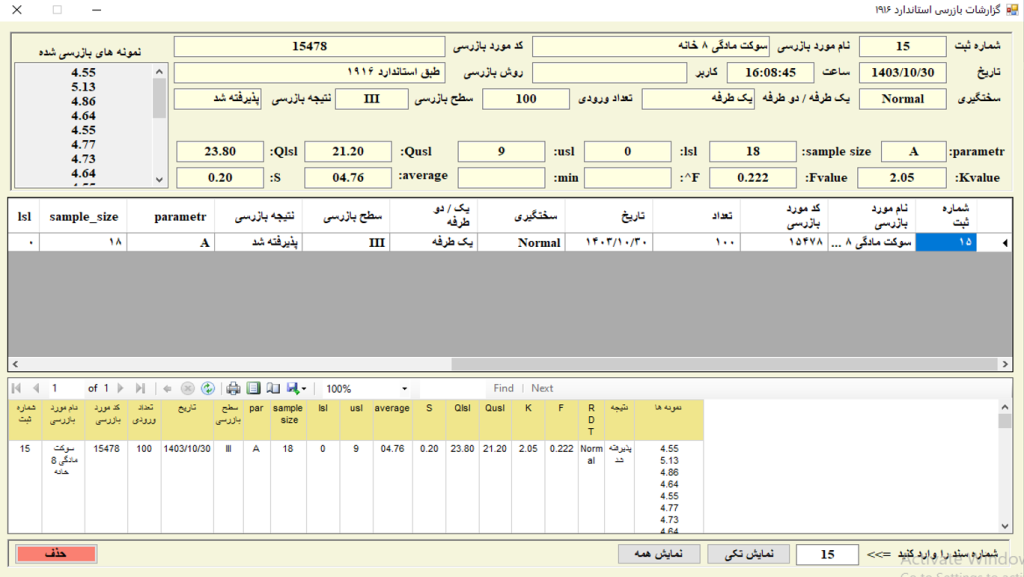
Task: Open Page Setup icon in report toolbar
Action: [x=272, y=388]
